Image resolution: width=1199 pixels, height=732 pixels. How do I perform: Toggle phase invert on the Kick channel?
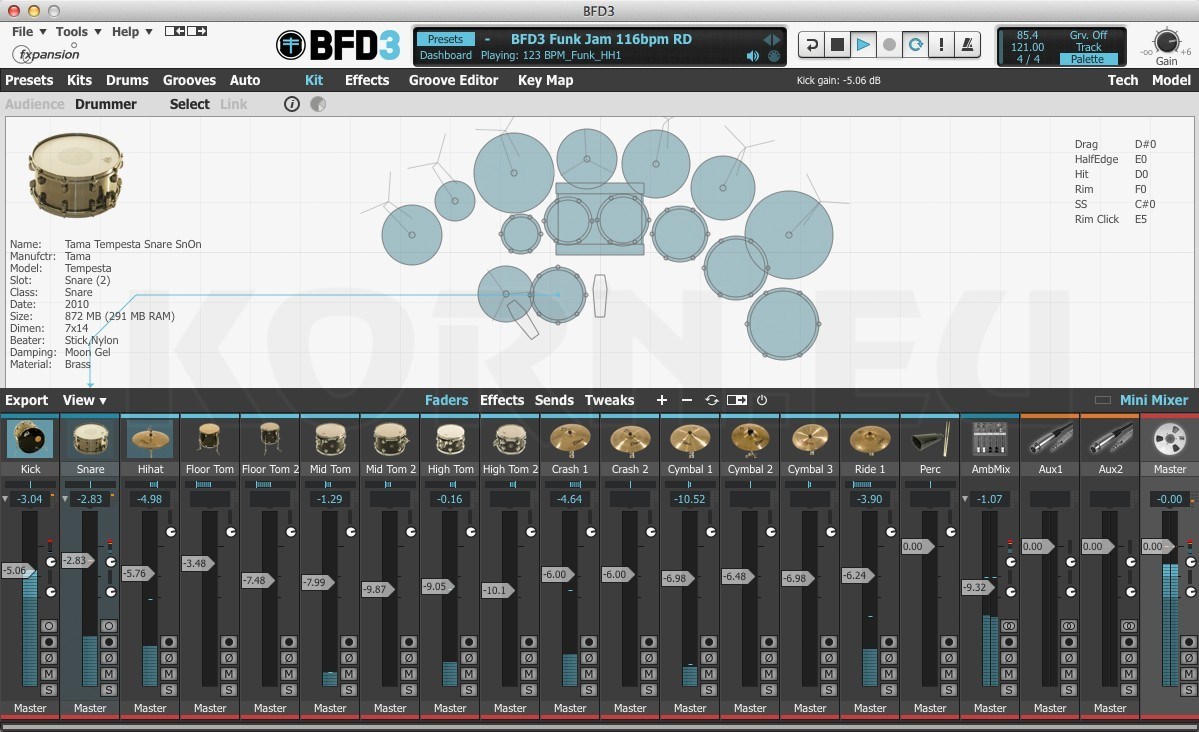tap(48, 657)
